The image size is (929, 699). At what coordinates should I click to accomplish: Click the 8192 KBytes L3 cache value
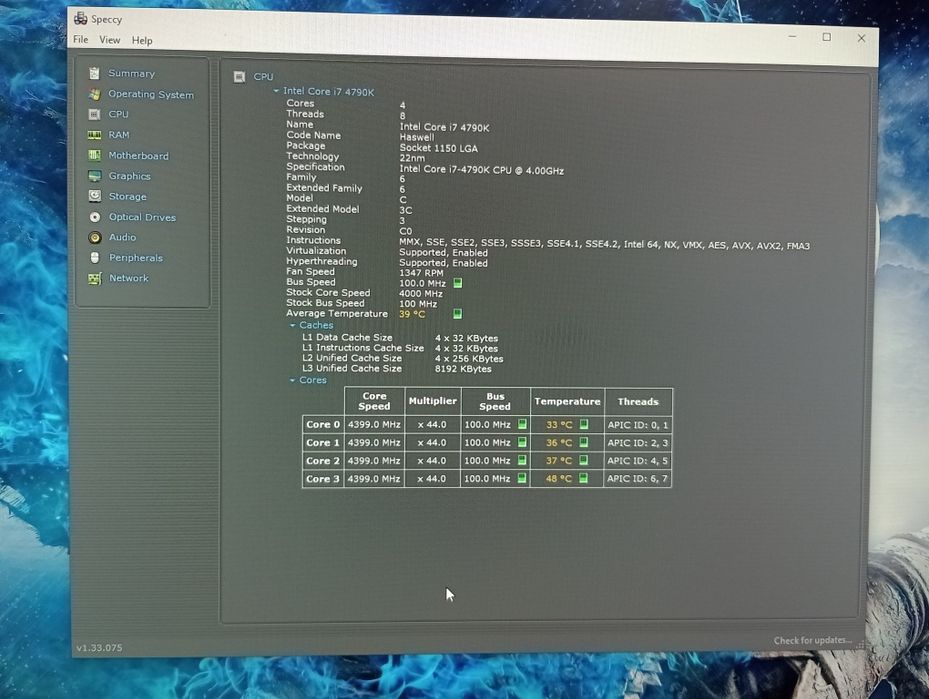click(x=463, y=368)
